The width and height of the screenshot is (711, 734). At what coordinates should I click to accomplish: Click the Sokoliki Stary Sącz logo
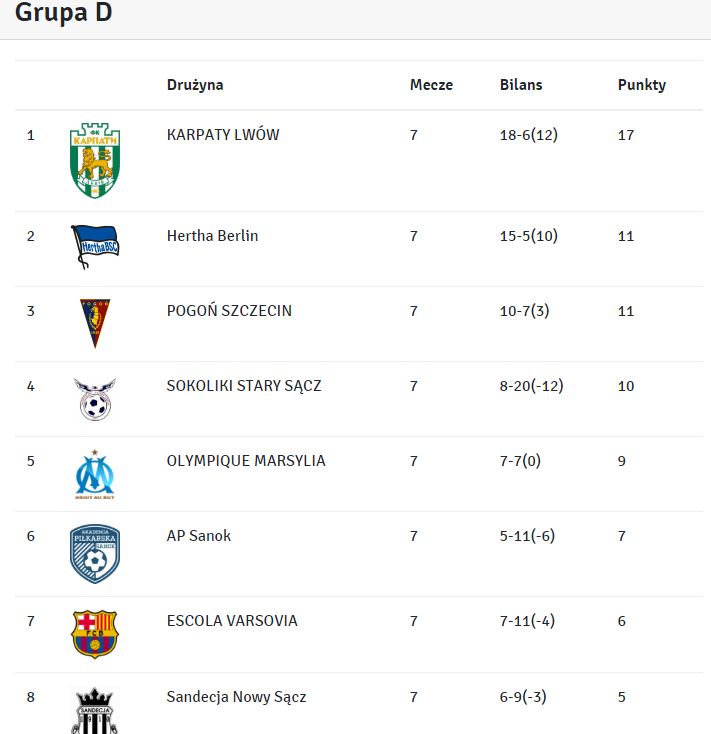(95, 398)
